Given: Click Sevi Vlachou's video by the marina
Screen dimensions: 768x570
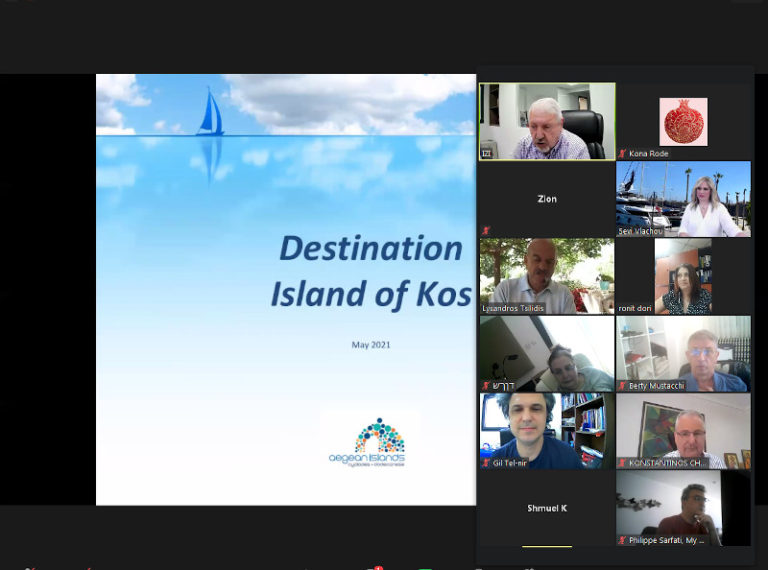Looking at the screenshot, I should point(683,198).
